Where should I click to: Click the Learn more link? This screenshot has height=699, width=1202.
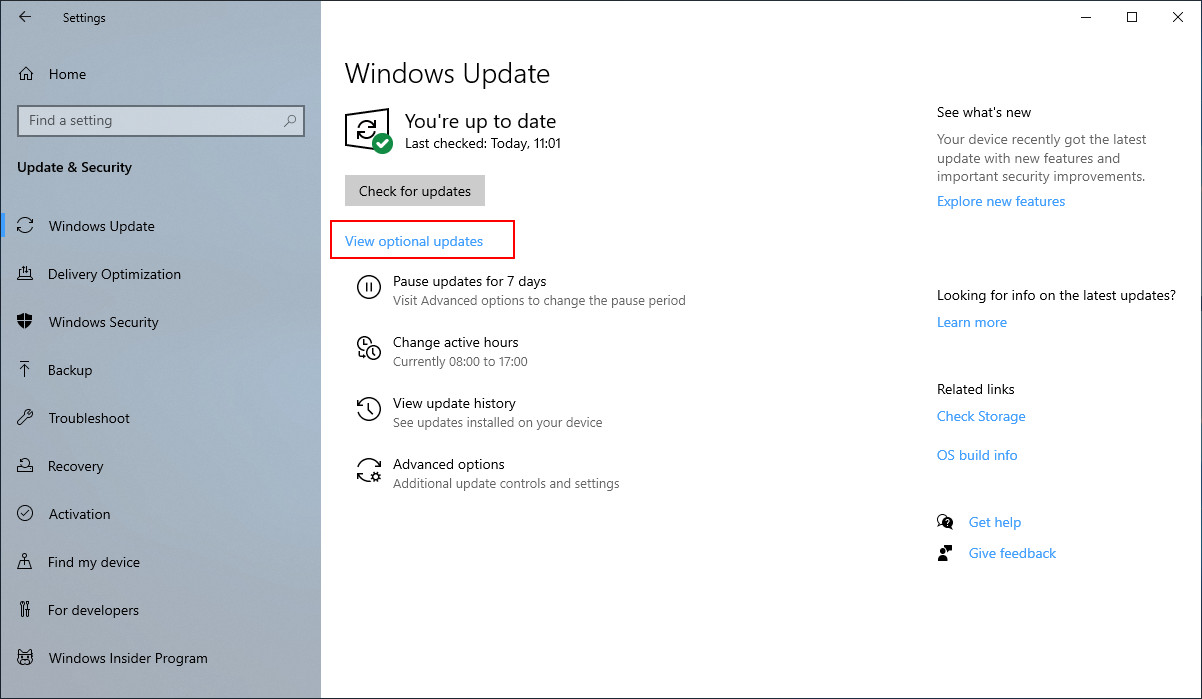pos(972,322)
